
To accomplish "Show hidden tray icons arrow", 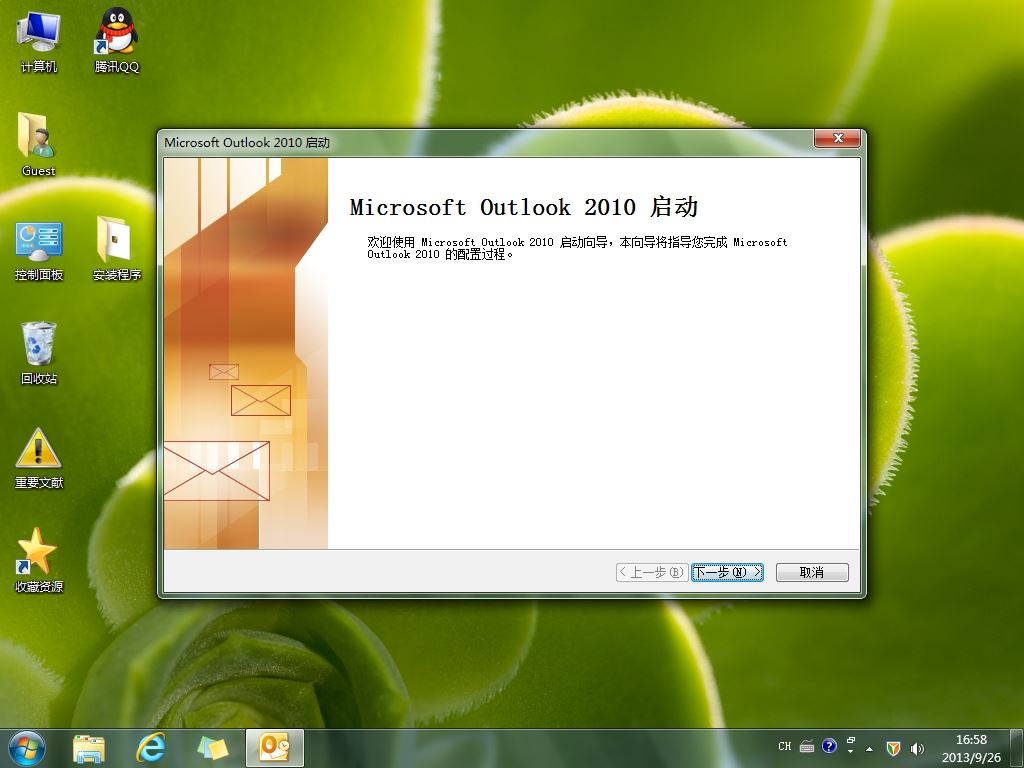I will point(869,749).
